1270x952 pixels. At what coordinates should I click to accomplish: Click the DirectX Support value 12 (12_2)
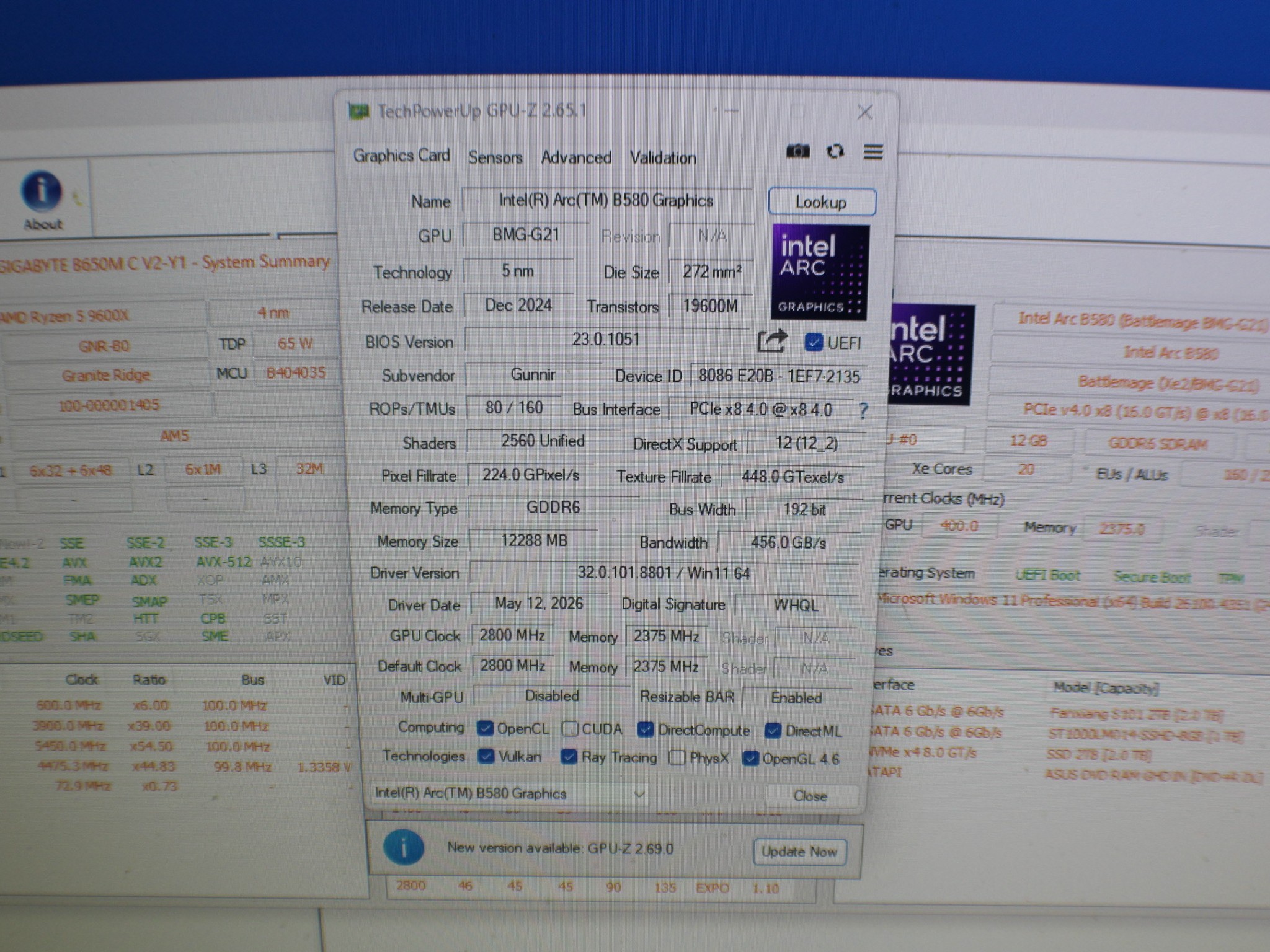pyautogui.click(x=806, y=443)
